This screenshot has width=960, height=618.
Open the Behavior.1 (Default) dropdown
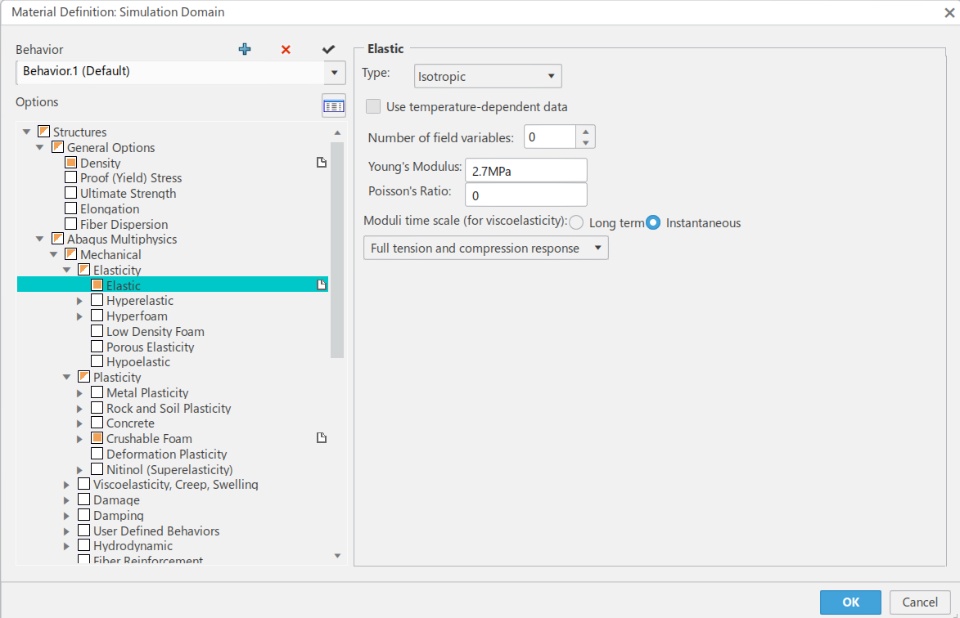334,72
